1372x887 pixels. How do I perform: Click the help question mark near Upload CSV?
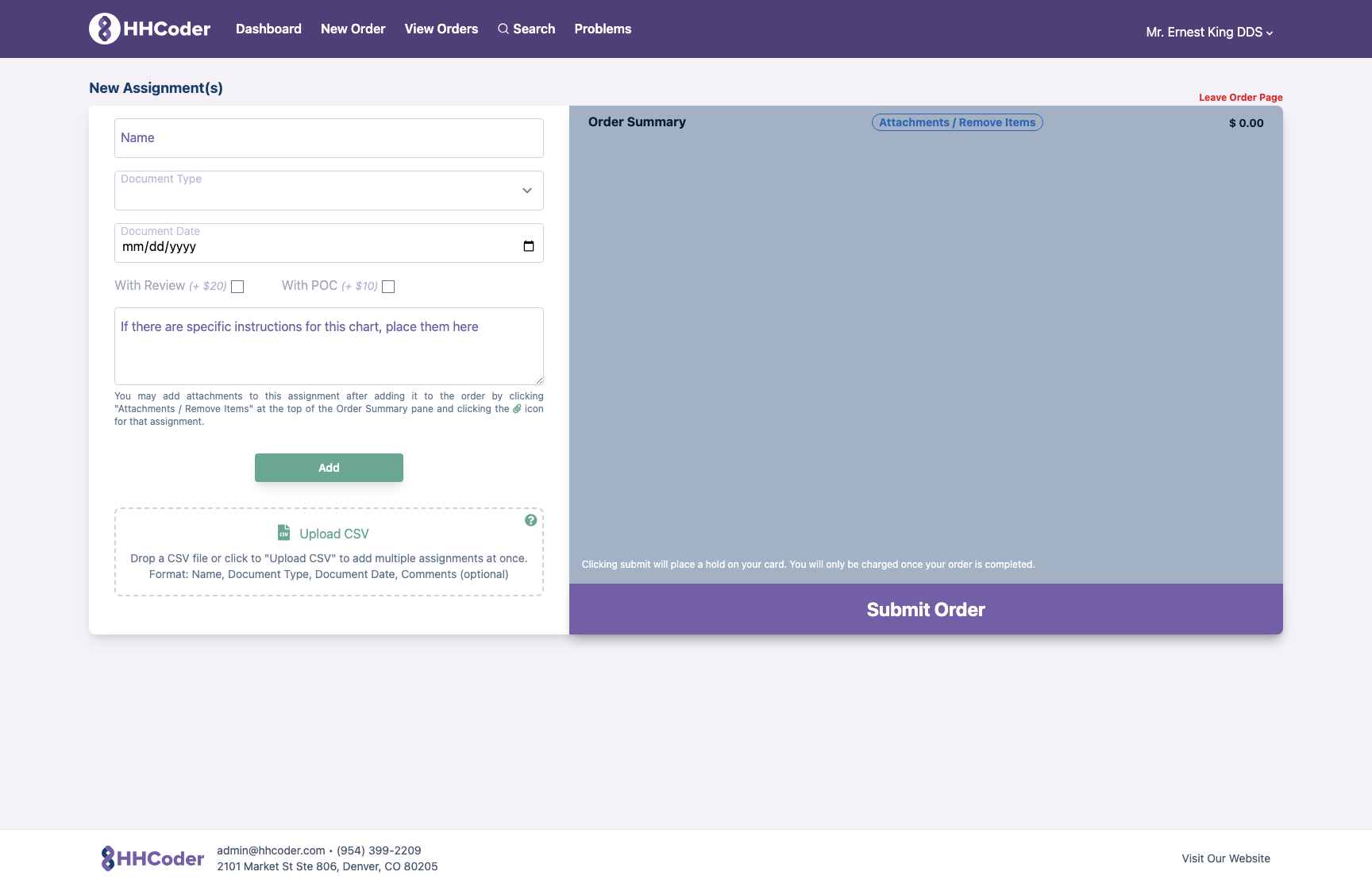point(530,520)
